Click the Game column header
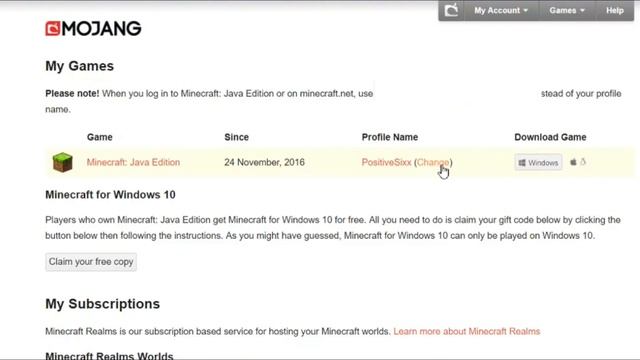 (100, 137)
